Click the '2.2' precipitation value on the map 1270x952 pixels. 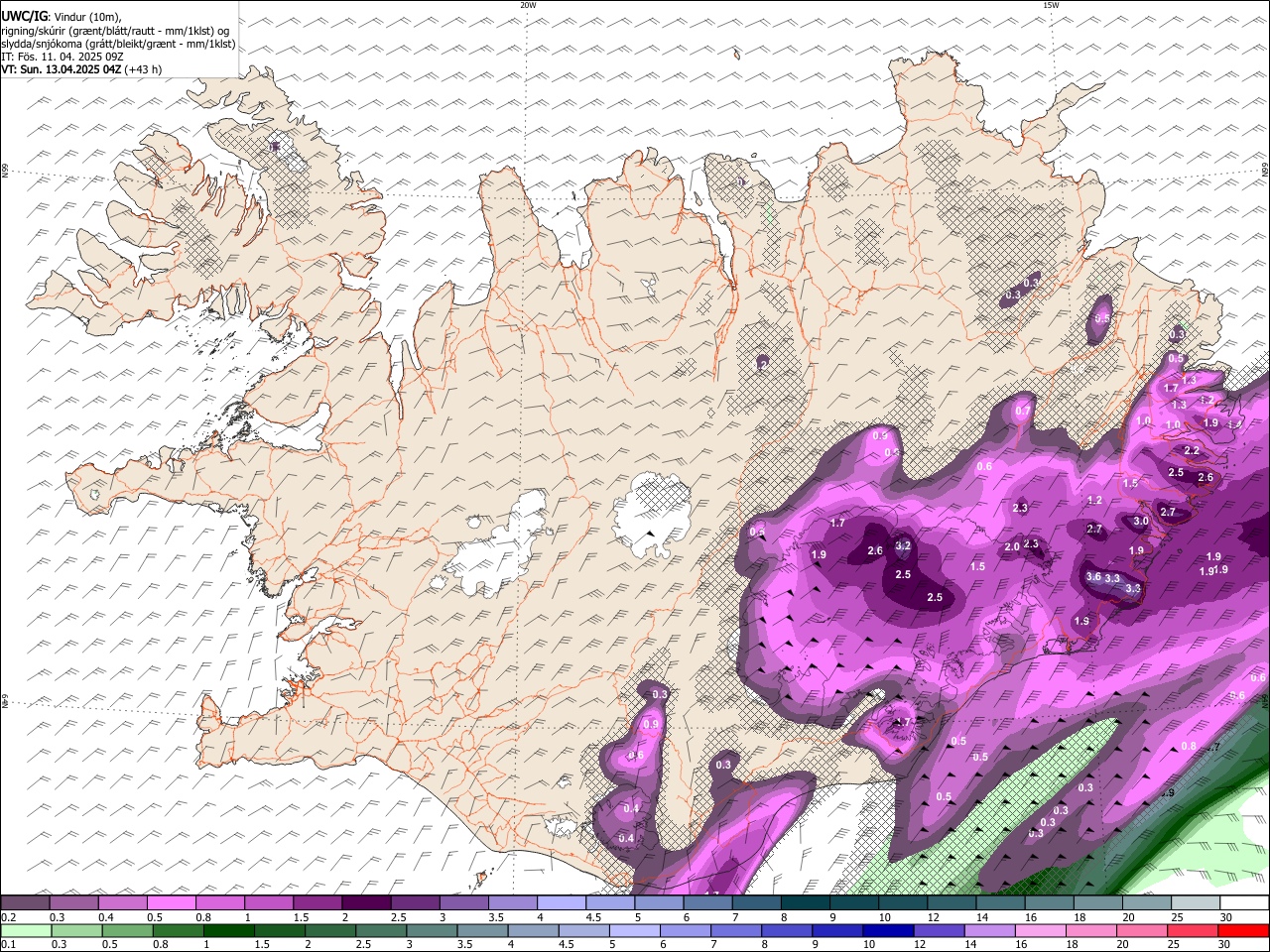[1192, 451]
